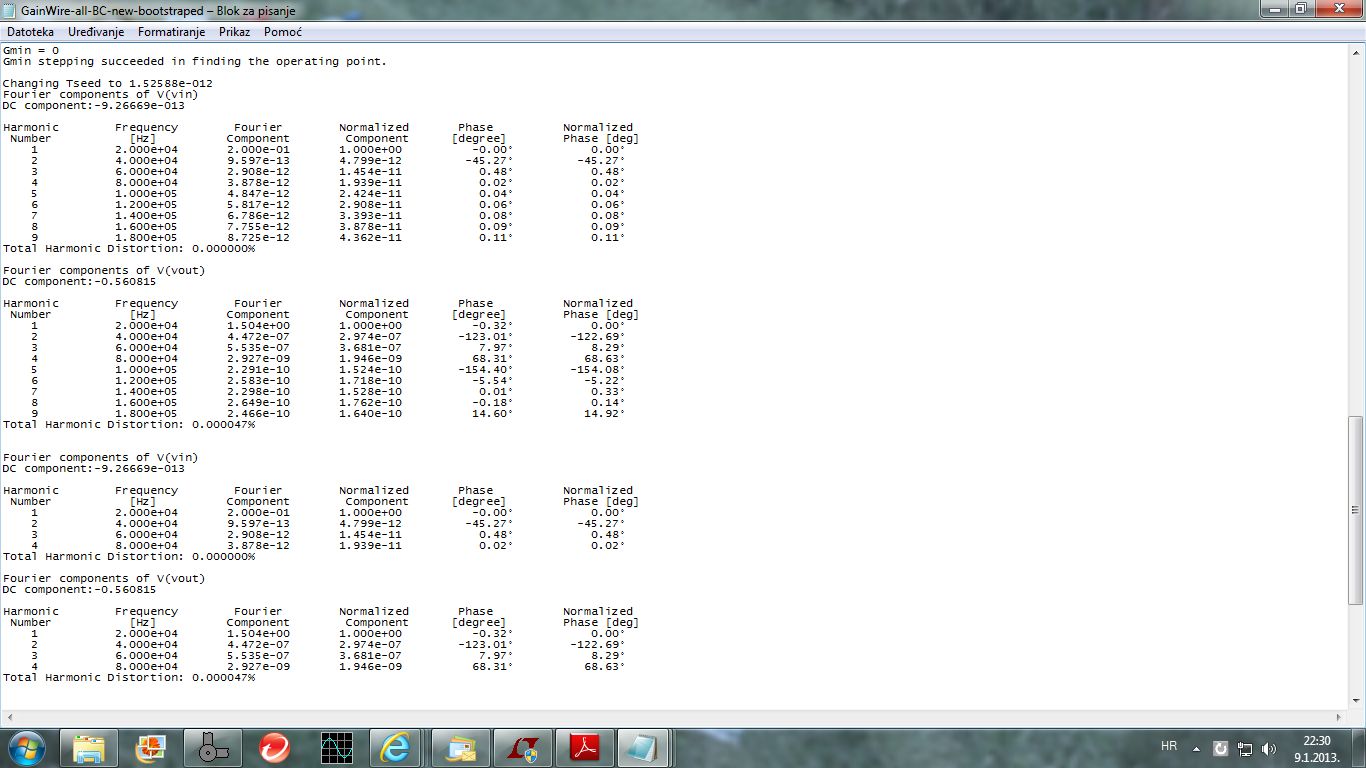Click the HR language indicator

click(x=1169, y=747)
